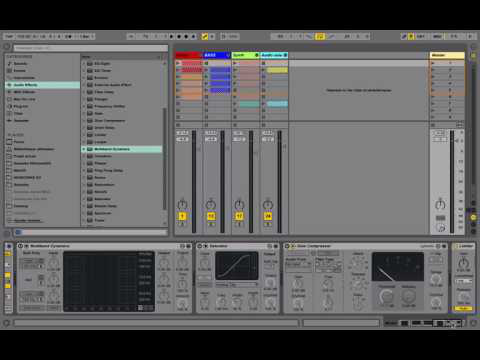
Task: Toggle the Mixer section show/hide button
Action: click(473, 217)
